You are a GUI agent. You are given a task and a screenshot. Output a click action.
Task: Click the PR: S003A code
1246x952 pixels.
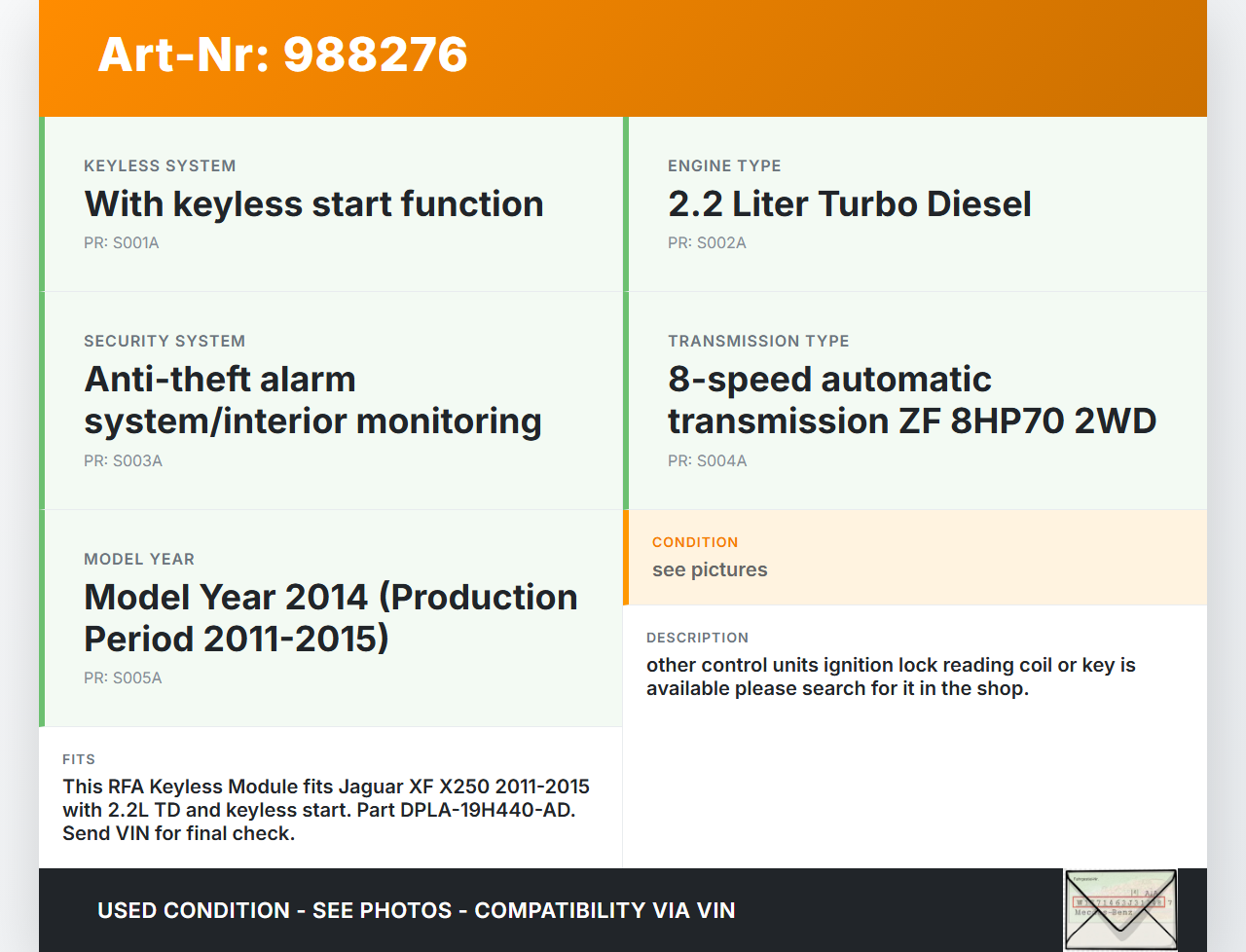click(x=123, y=461)
